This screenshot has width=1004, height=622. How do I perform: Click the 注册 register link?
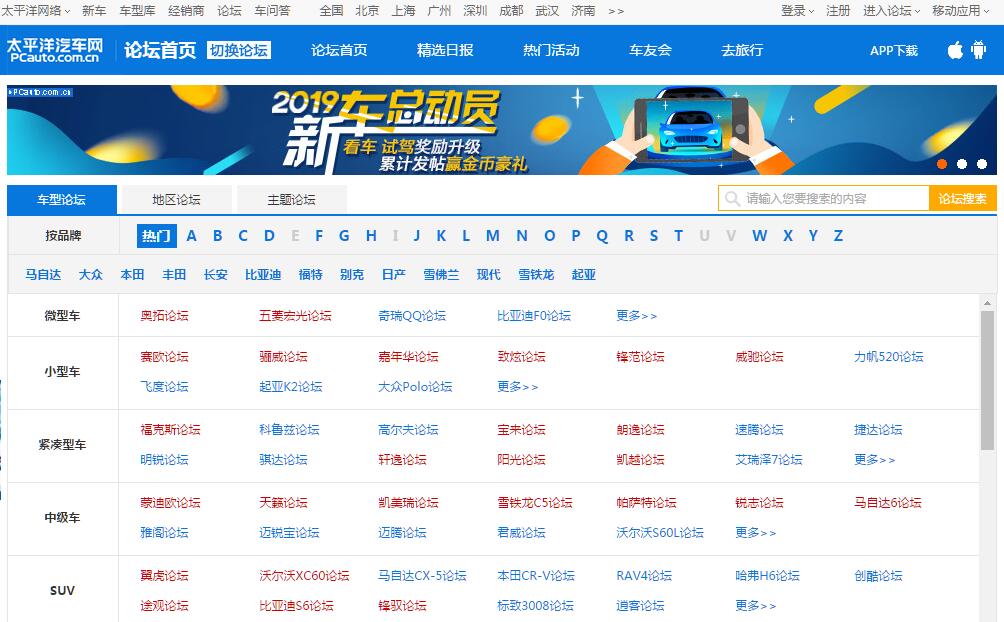(838, 11)
